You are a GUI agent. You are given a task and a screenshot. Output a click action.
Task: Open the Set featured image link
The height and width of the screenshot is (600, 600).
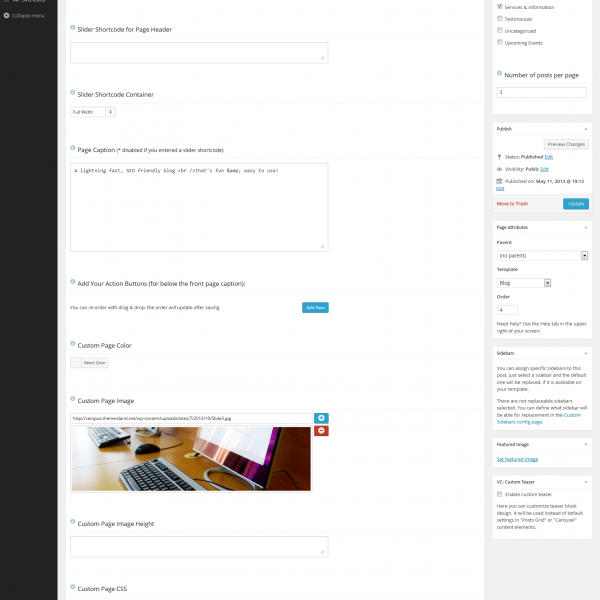click(x=517, y=459)
